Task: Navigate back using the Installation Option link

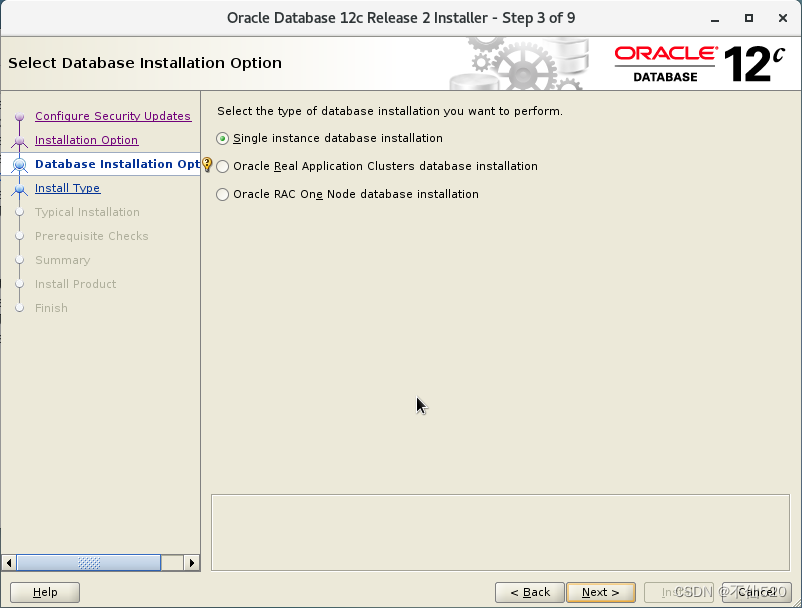Action: click(x=86, y=140)
